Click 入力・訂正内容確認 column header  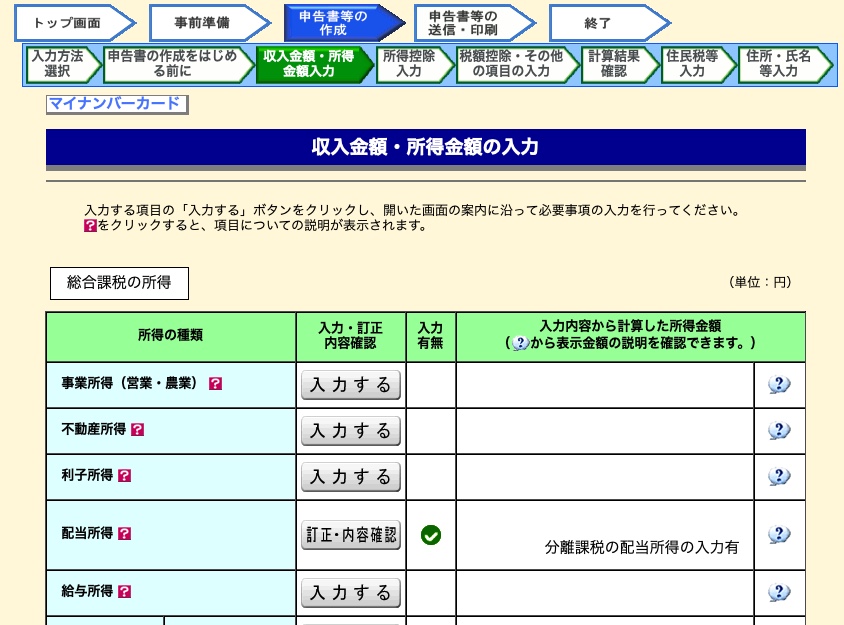(350, 335)
